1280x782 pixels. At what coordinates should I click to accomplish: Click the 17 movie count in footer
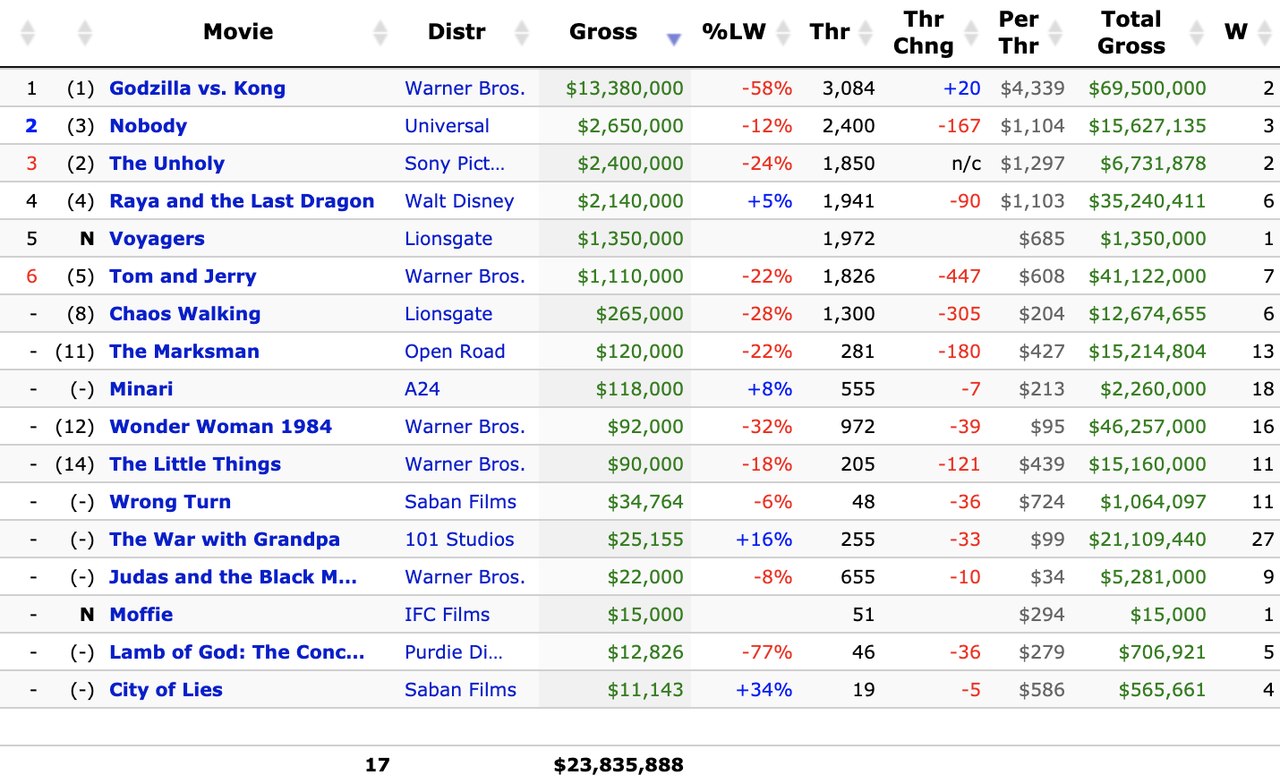pos(377,765)
